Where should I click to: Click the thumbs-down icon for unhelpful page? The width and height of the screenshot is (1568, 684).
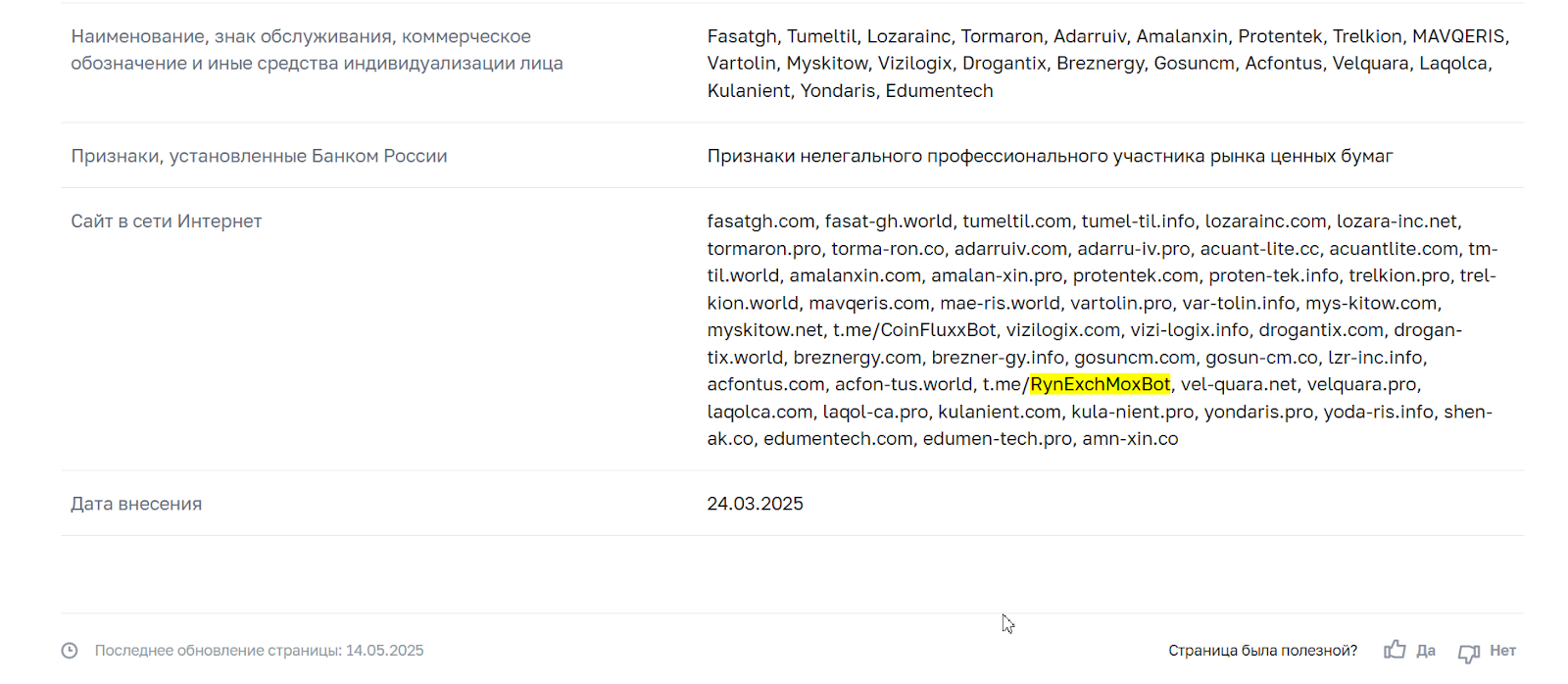(x=1469, y=652)
